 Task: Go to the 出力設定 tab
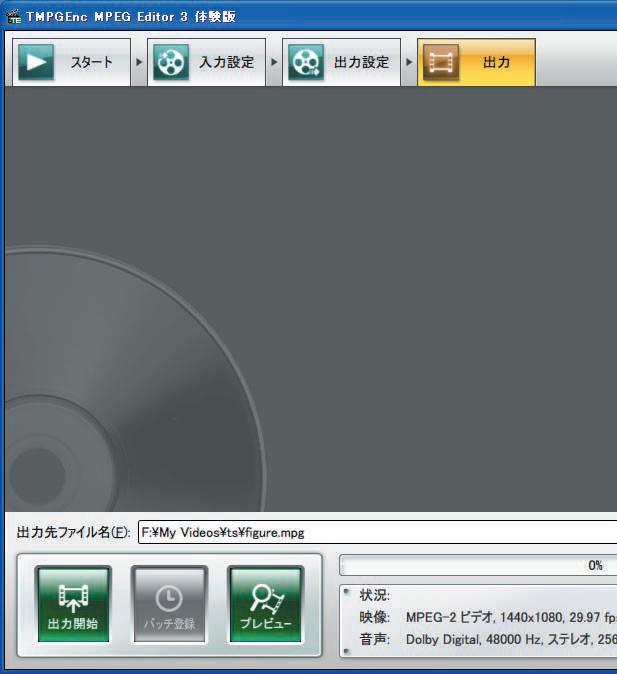point(341,62)
